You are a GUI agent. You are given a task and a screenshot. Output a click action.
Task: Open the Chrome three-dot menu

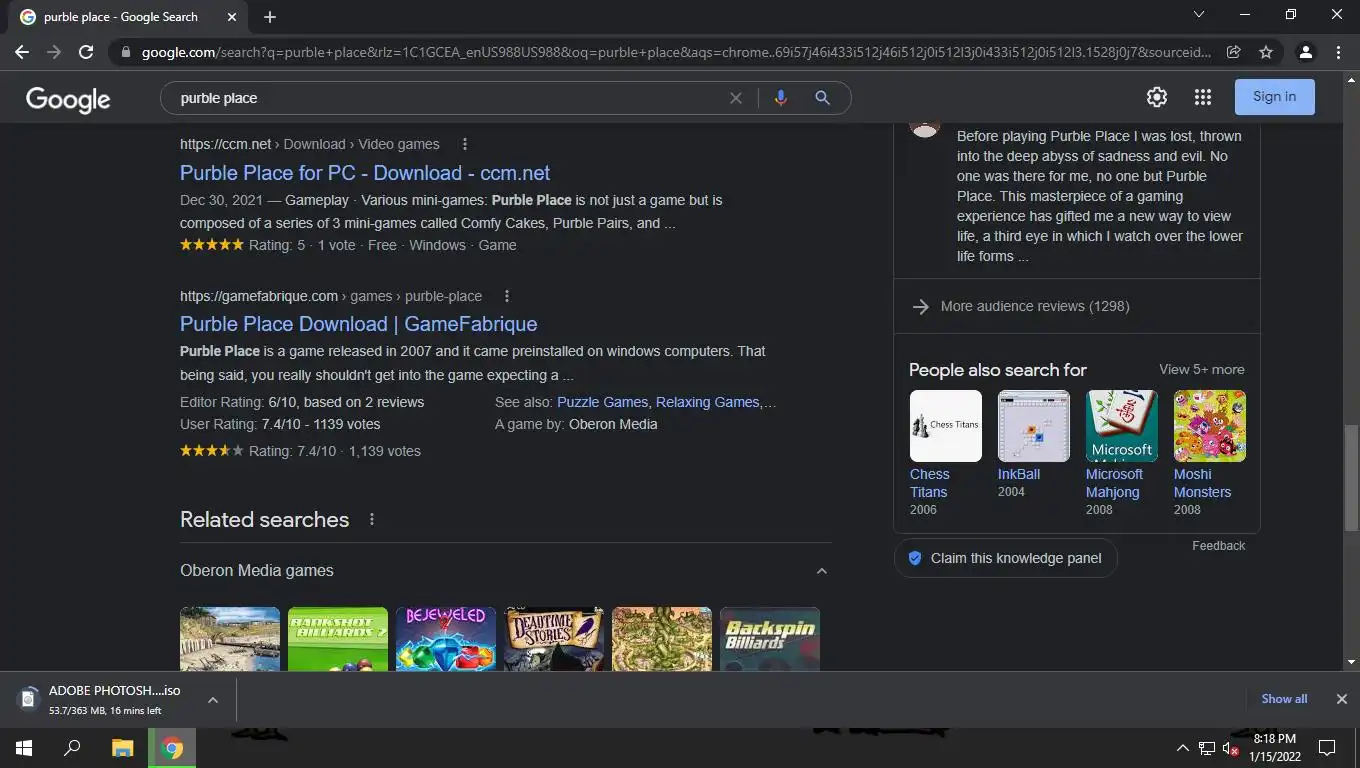1339,52
